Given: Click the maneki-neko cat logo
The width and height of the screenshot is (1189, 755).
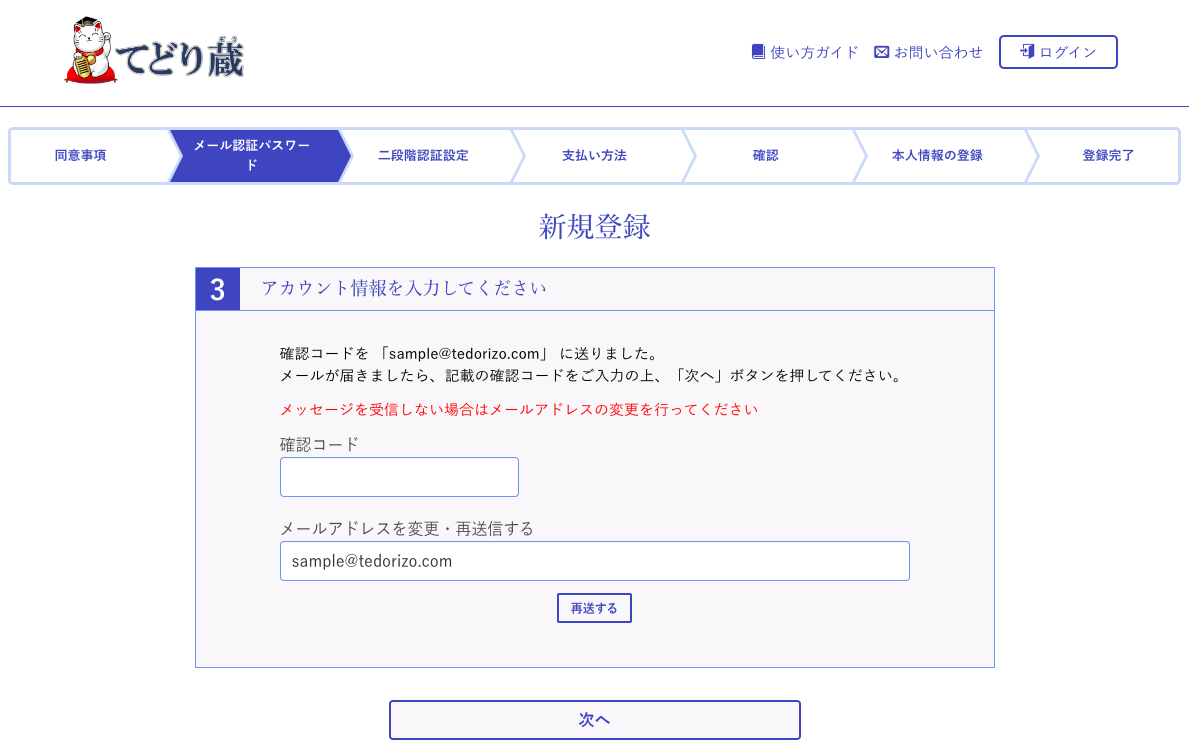Looking at the screenshot, I should coord(91,51).
